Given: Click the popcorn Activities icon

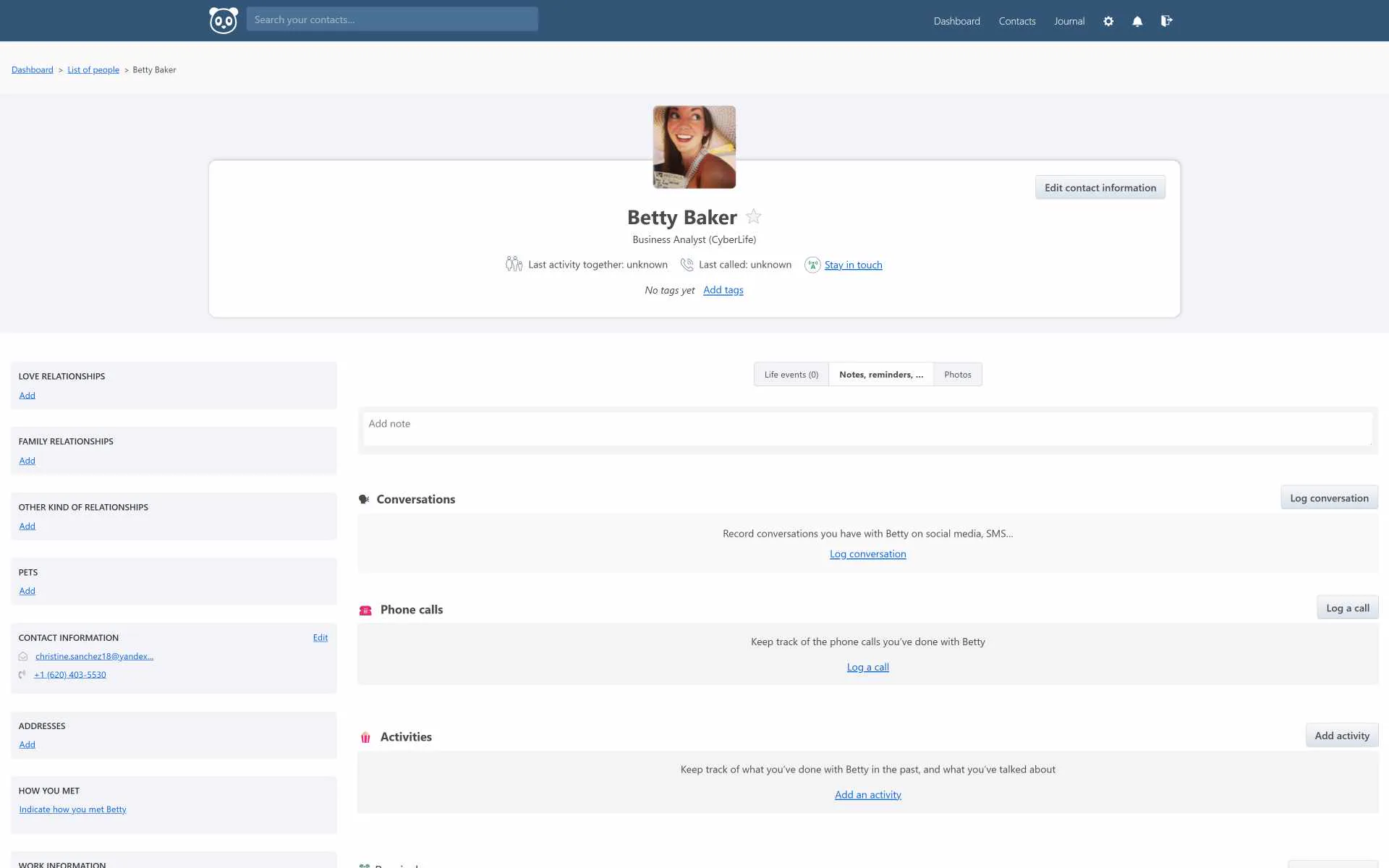Looking at the screenshot, I should [x=365, y=737].
